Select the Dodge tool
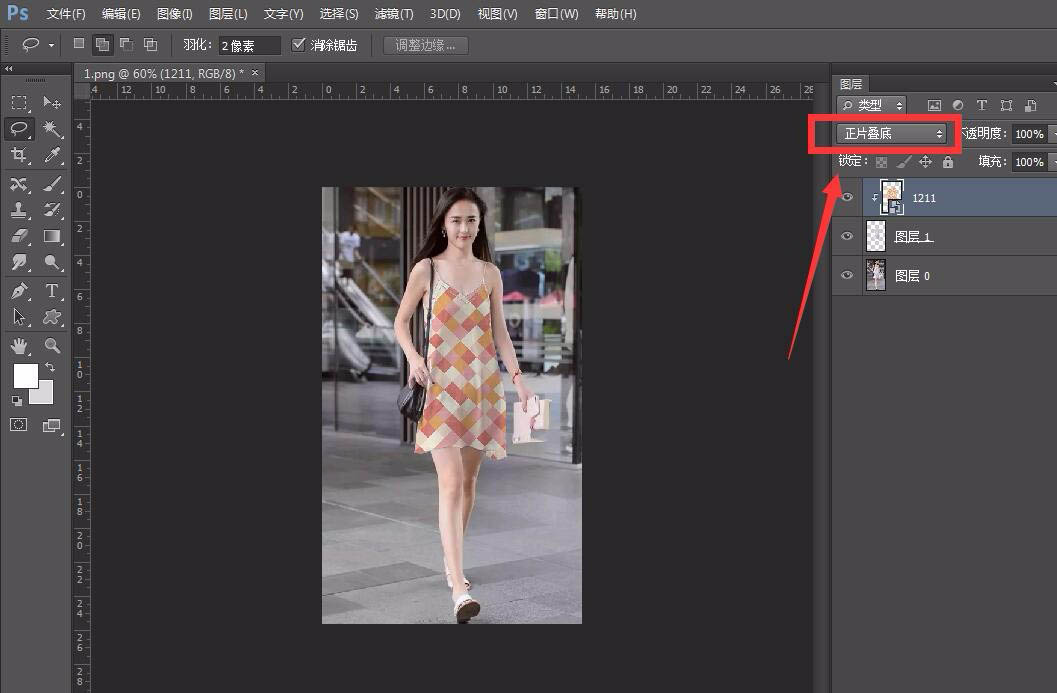Screen dimensions: 1057x693 pos(52,262)
